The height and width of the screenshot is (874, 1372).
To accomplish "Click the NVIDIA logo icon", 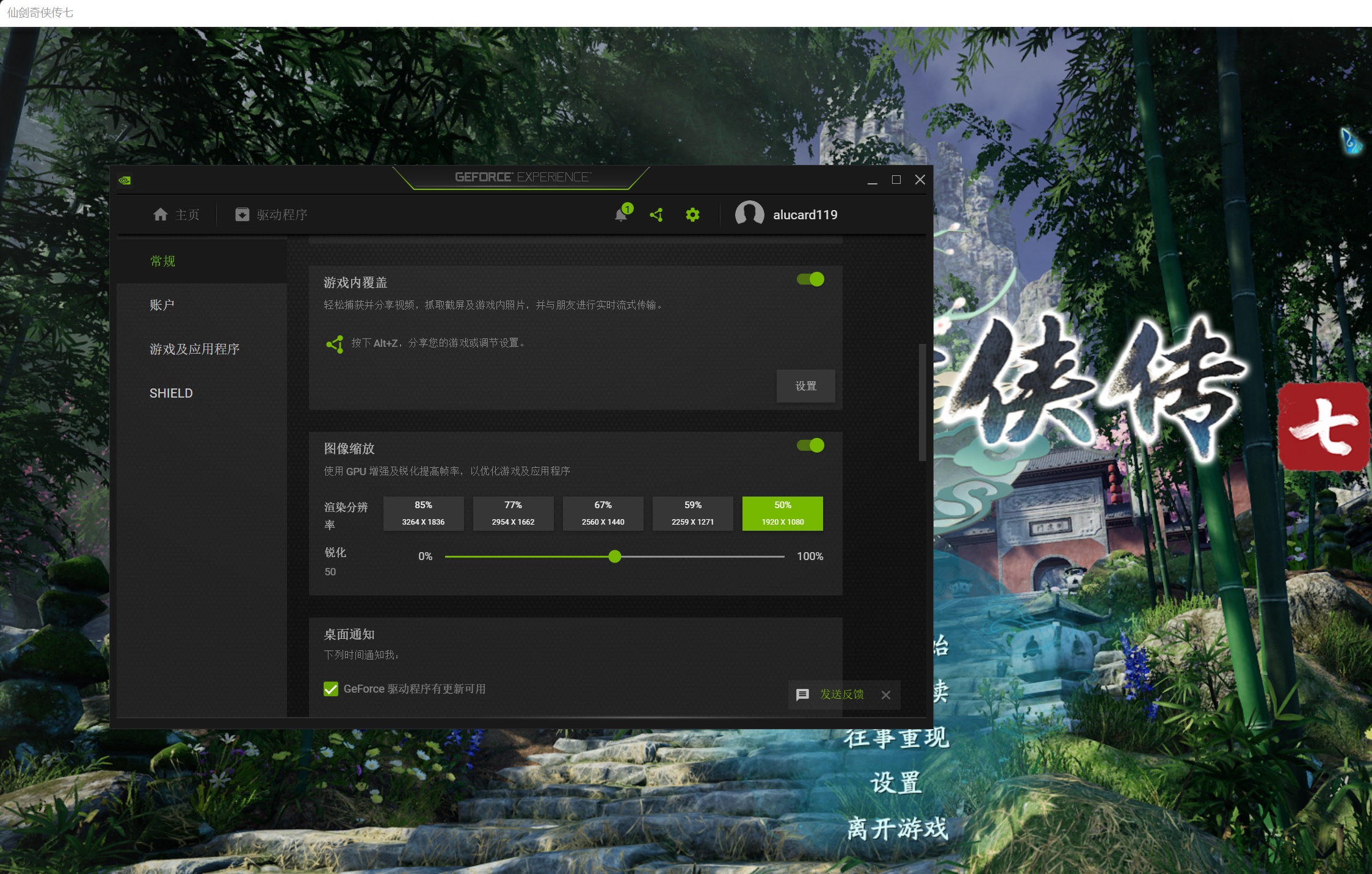I will [x=125, y=180].
